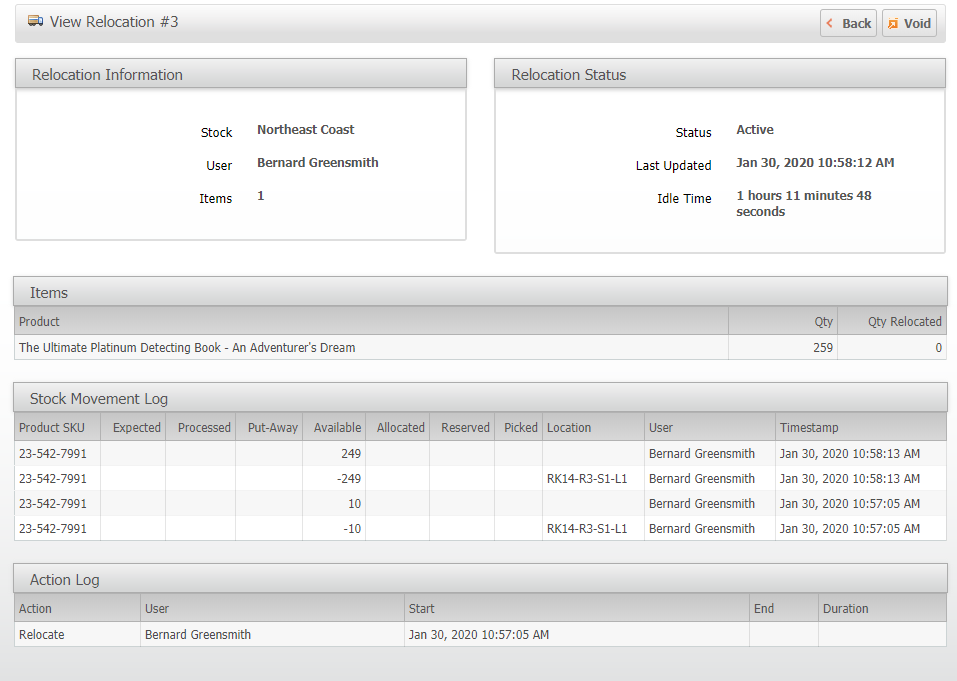
Task: Click the Void button
Action: [909, 23]
